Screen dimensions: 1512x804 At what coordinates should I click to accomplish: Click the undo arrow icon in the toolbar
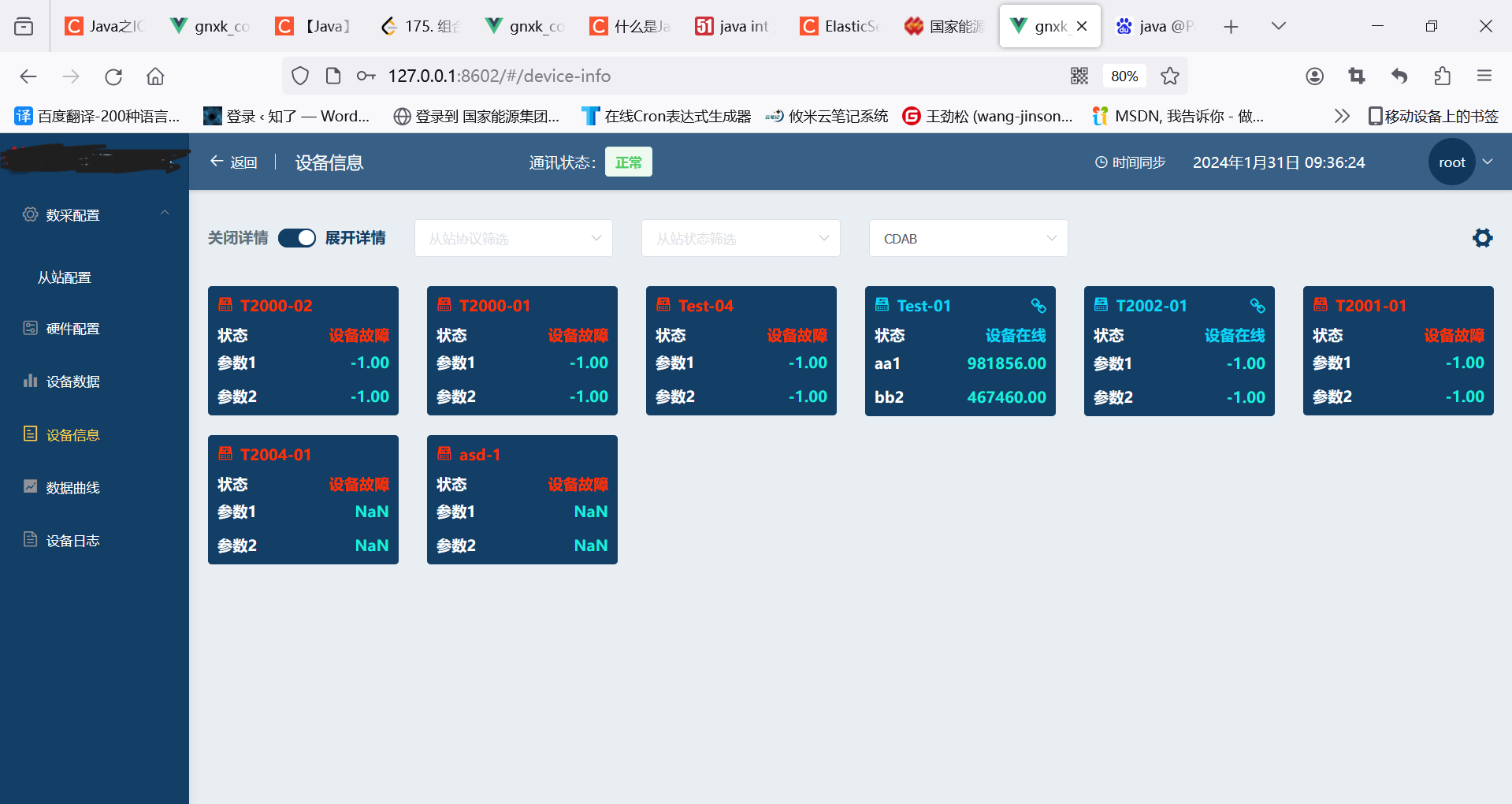[1399, 76]
